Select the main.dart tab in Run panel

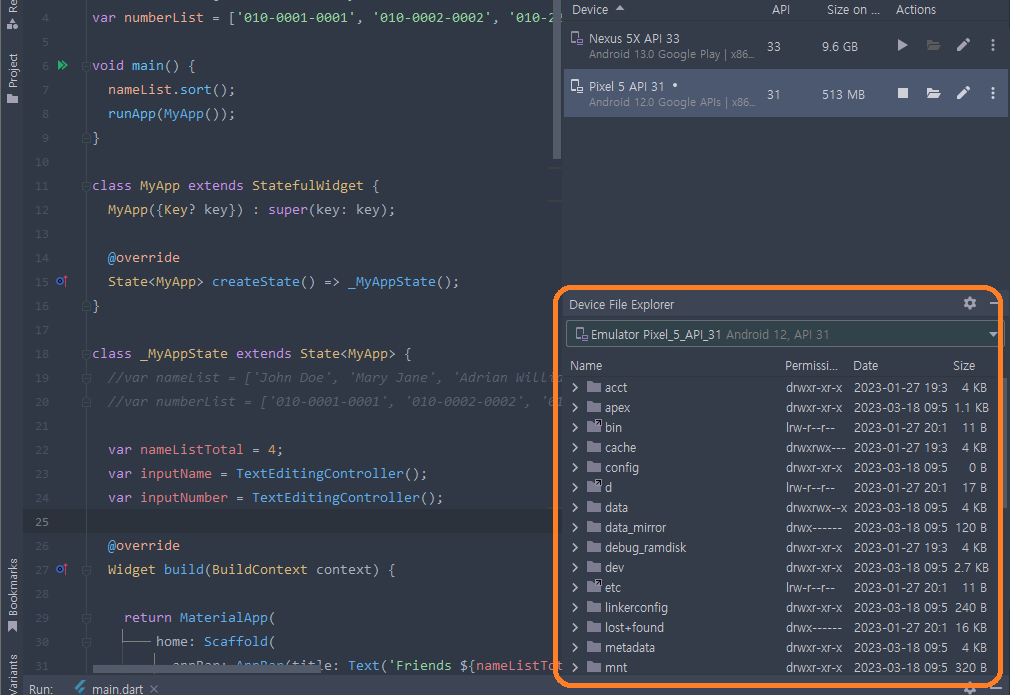pos(109,688)
